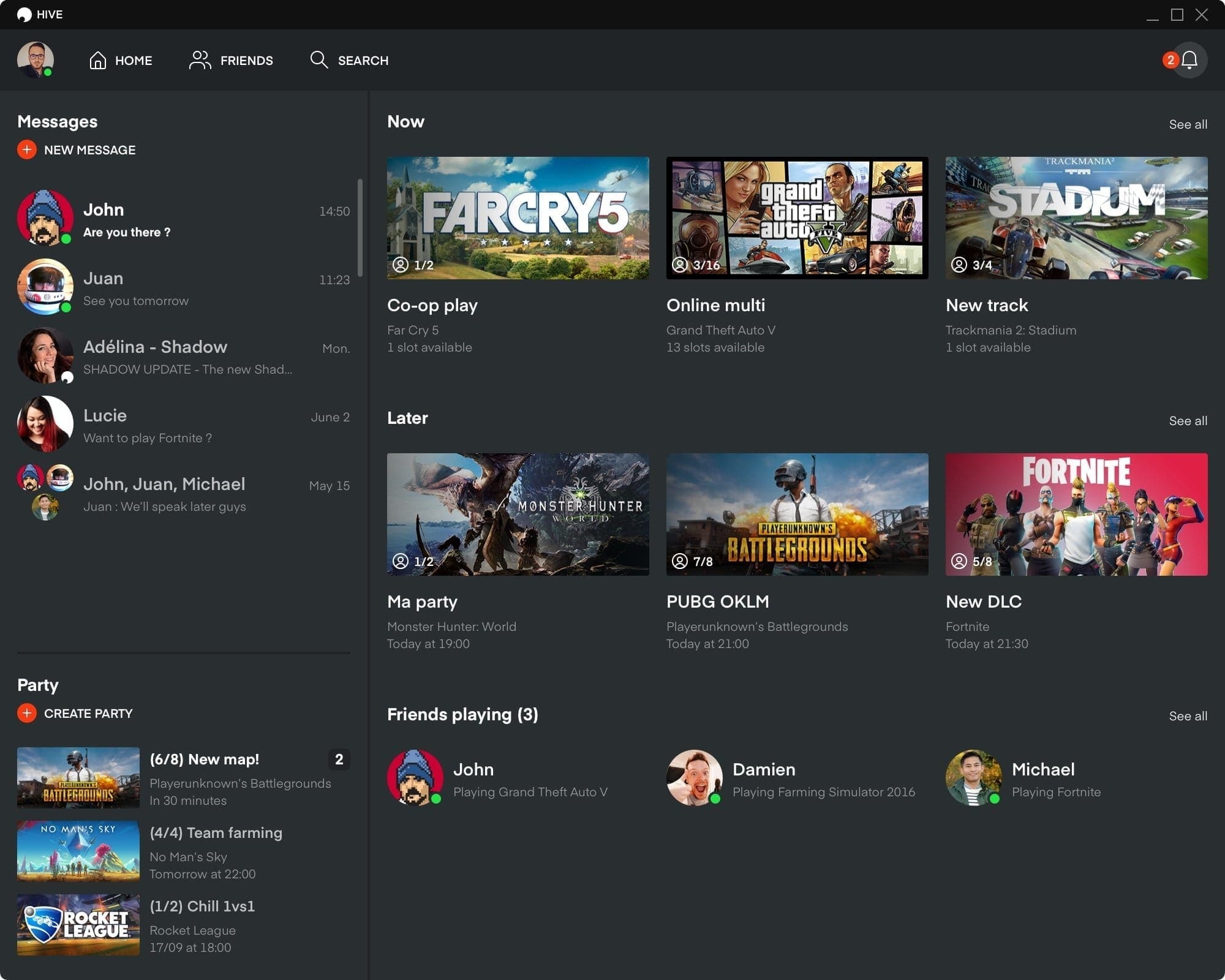
Task: Click the Messages list scrollbar
Action: tap(360, 228)
